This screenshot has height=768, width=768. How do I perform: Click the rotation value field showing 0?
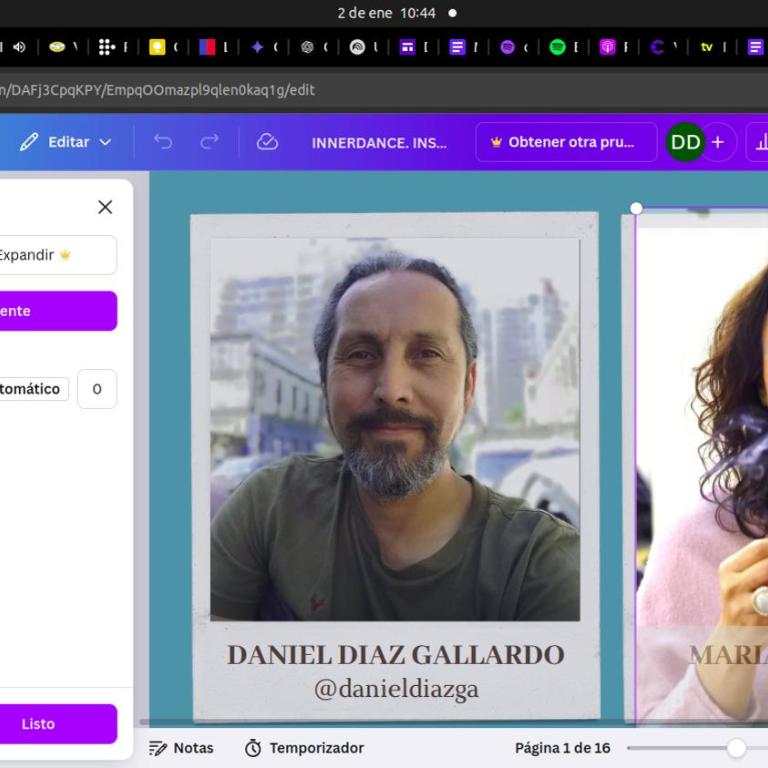click(x=97, y=389)
